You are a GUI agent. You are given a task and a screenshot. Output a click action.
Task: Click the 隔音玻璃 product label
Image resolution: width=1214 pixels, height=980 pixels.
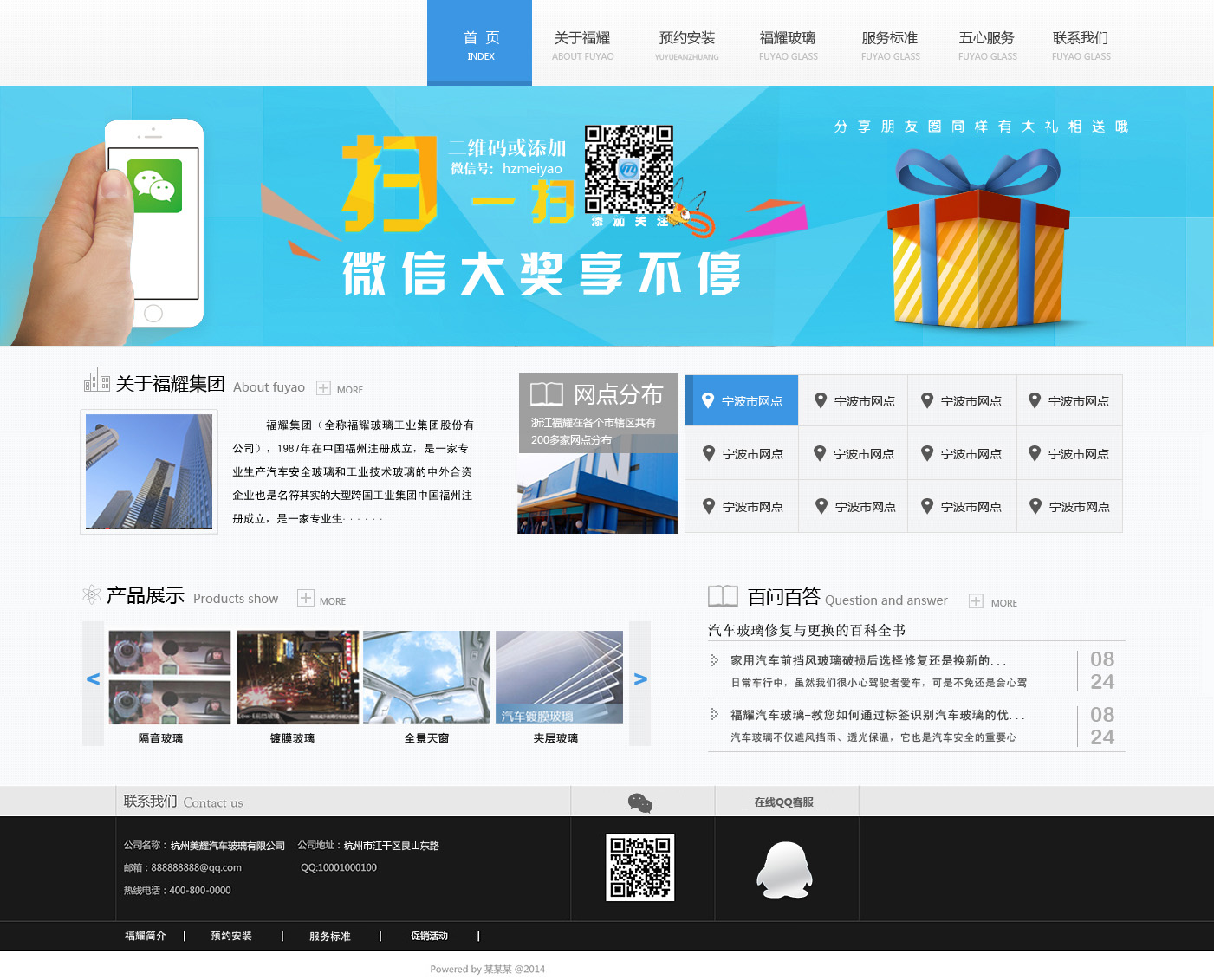[x=161, y=738]
